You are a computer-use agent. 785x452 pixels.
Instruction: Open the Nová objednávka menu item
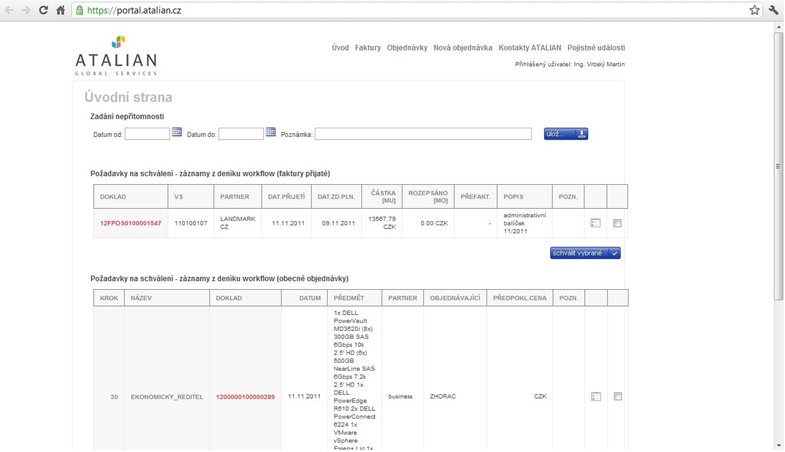pos(463,48)
